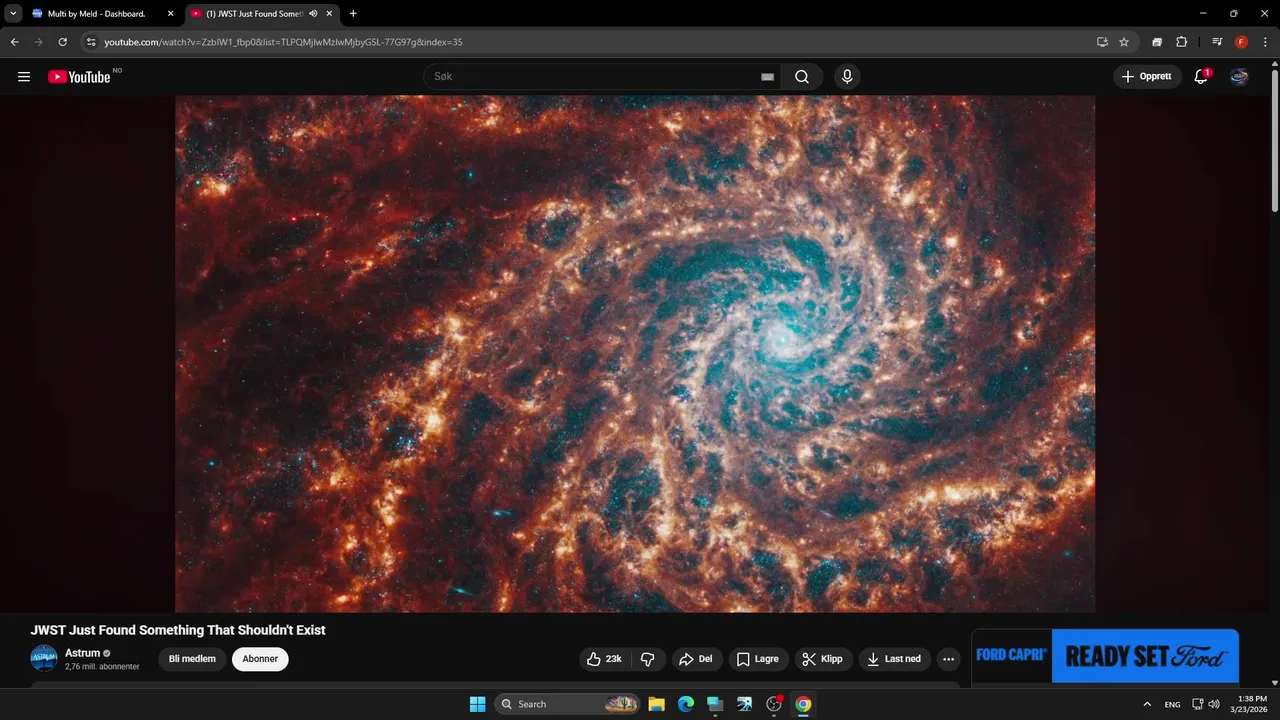1280x720 pixels.
Task: Start voice search with microphone icon
Action: point(847,77)
